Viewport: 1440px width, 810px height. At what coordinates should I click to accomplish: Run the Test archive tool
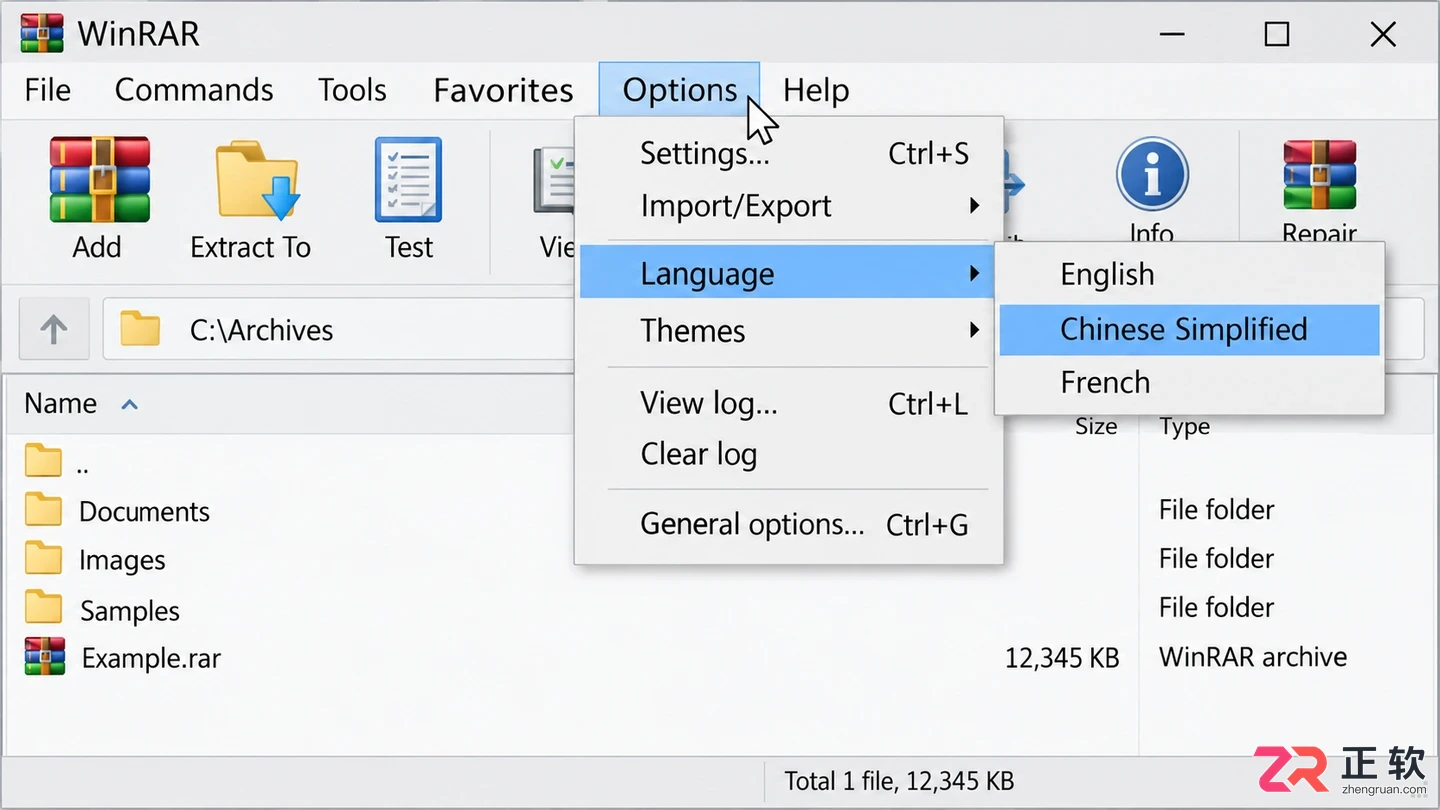pos(408,180)
